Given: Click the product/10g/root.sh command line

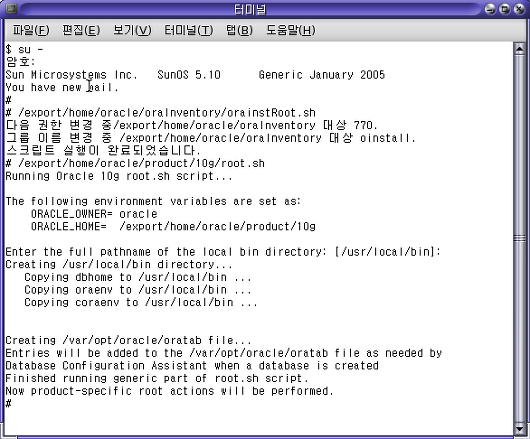Looking at the screenshot, I should click(x=135, y=163).
